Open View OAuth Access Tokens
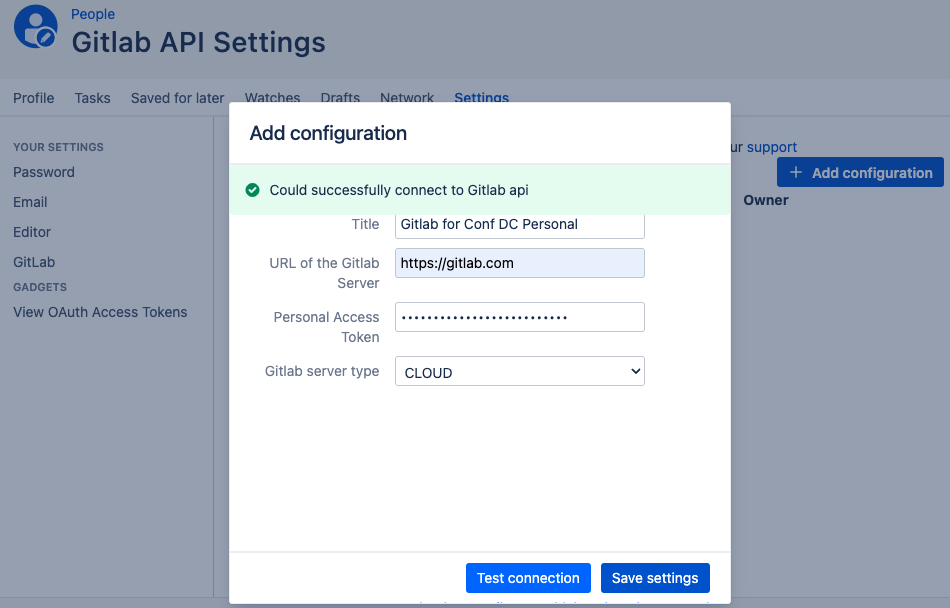Viewport: 950px width, 608px height. click(x=100, y=312)
